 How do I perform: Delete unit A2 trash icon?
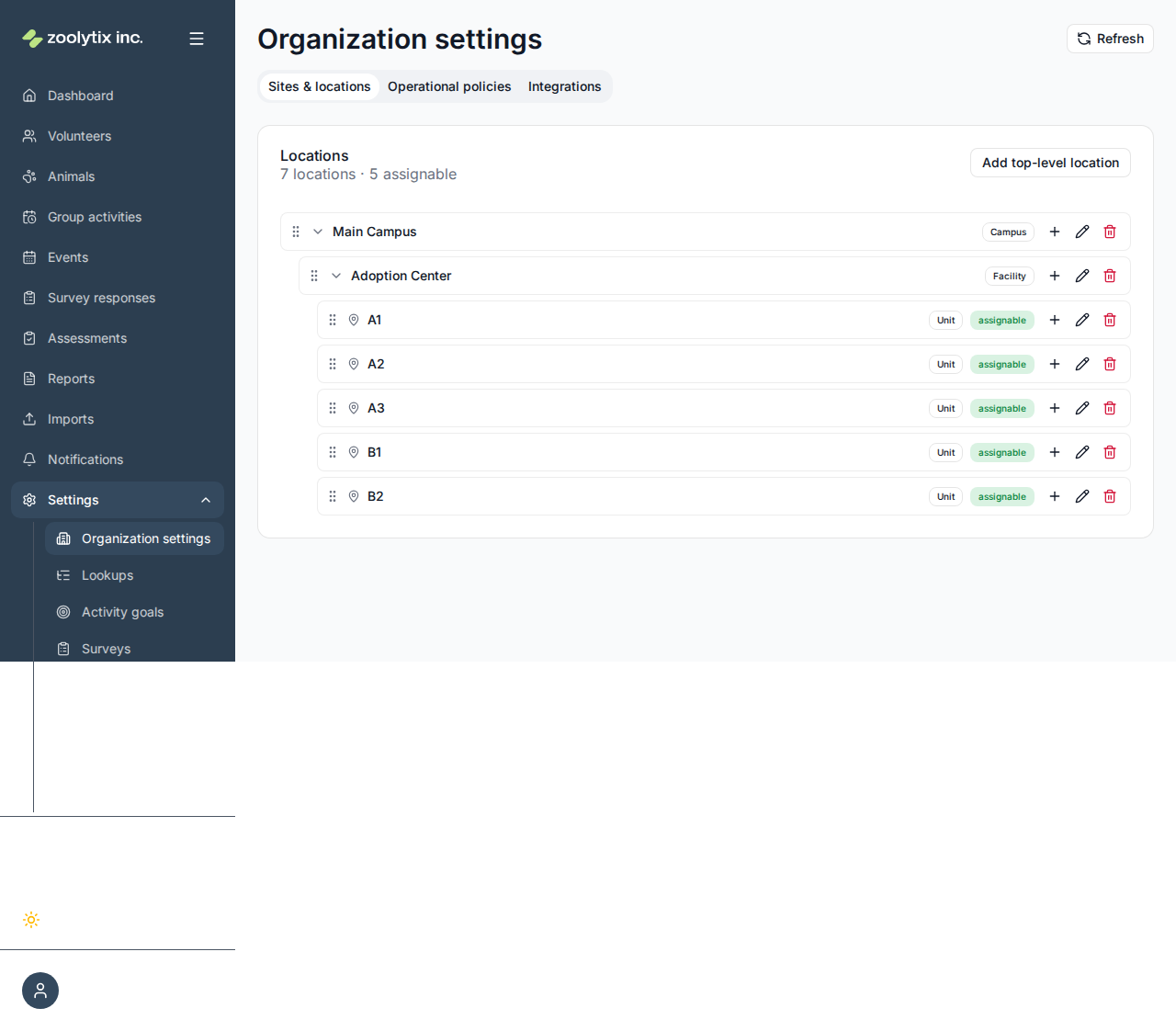[x=1110, y=364]
